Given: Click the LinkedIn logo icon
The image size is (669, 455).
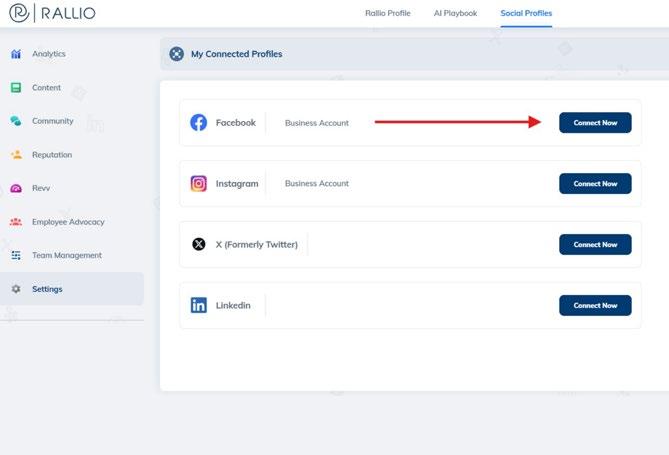Looking at the screenshot, I should tap(198, 305).
